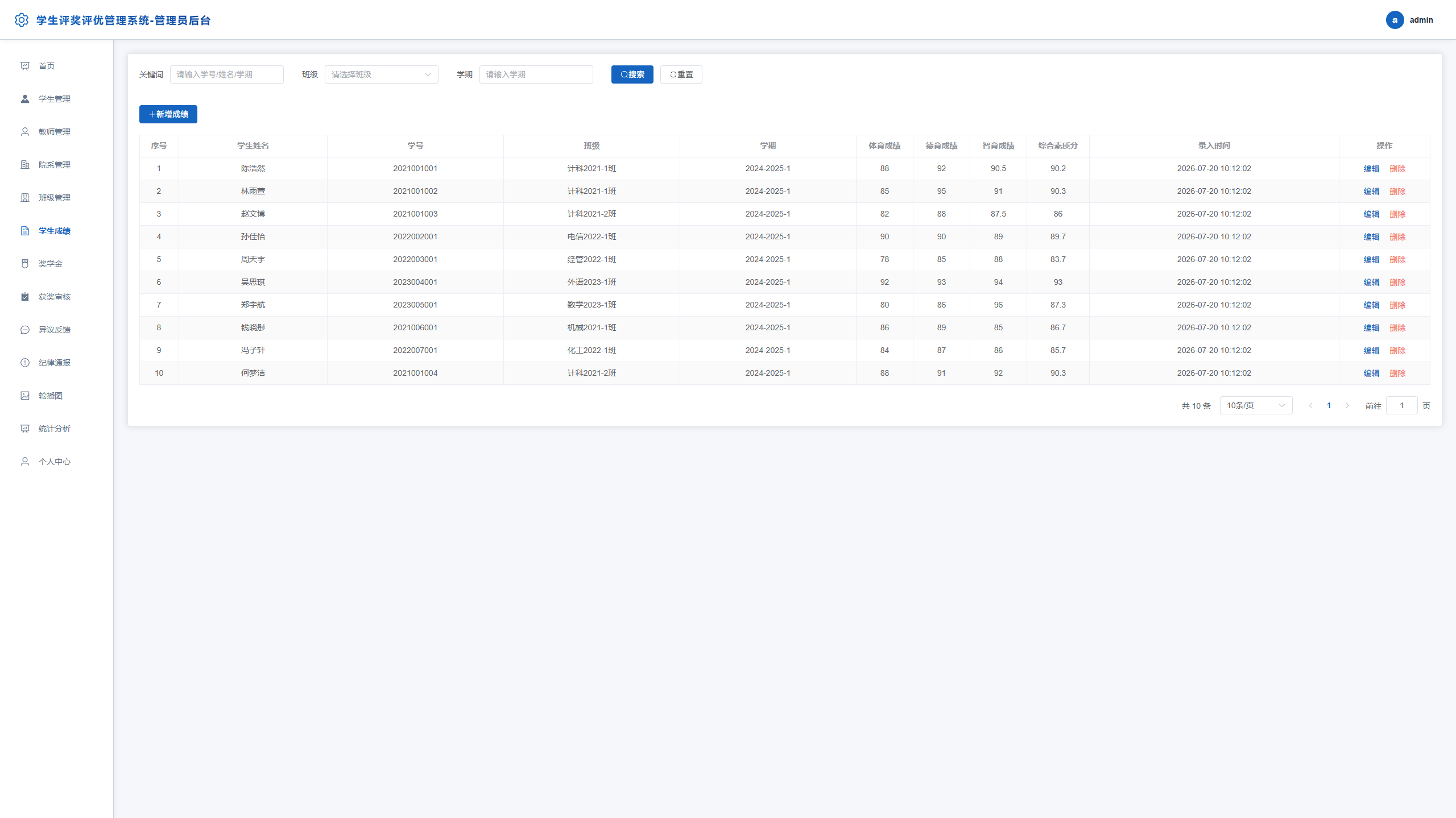The height and width of the screenshot is (818, 1456).
Task: Click the 搜索 button
Action: point(632,74)
